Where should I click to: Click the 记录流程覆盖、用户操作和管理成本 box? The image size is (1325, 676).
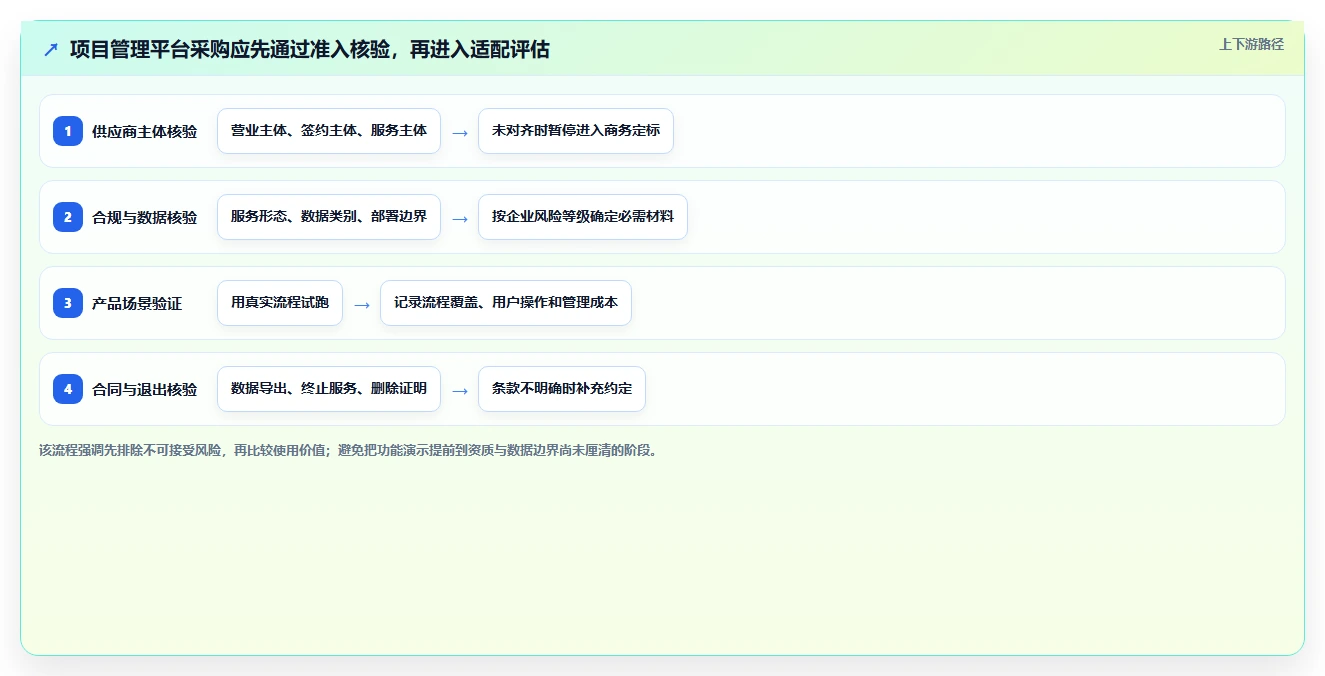506,303
